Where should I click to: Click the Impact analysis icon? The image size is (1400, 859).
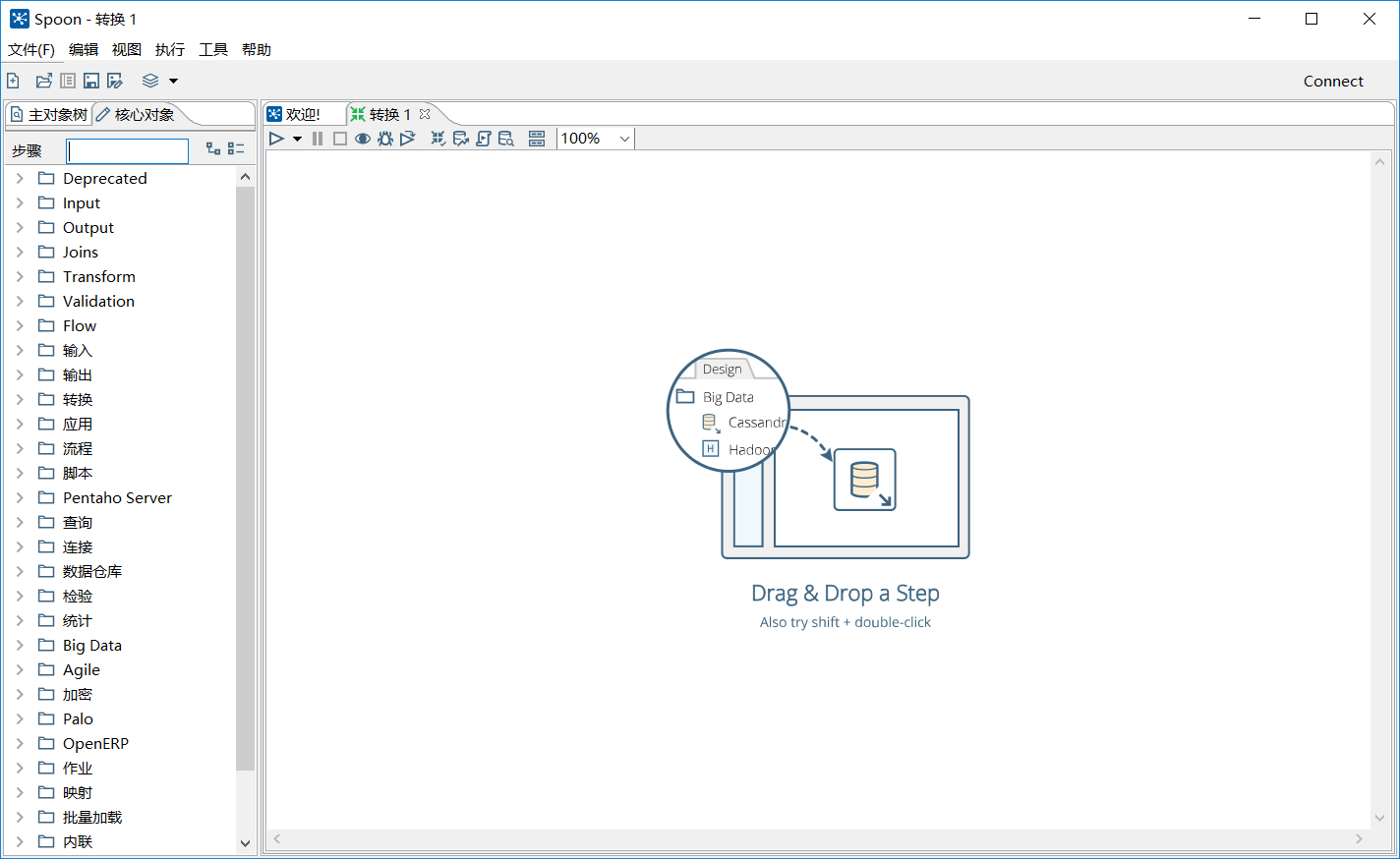coord(461,139)
